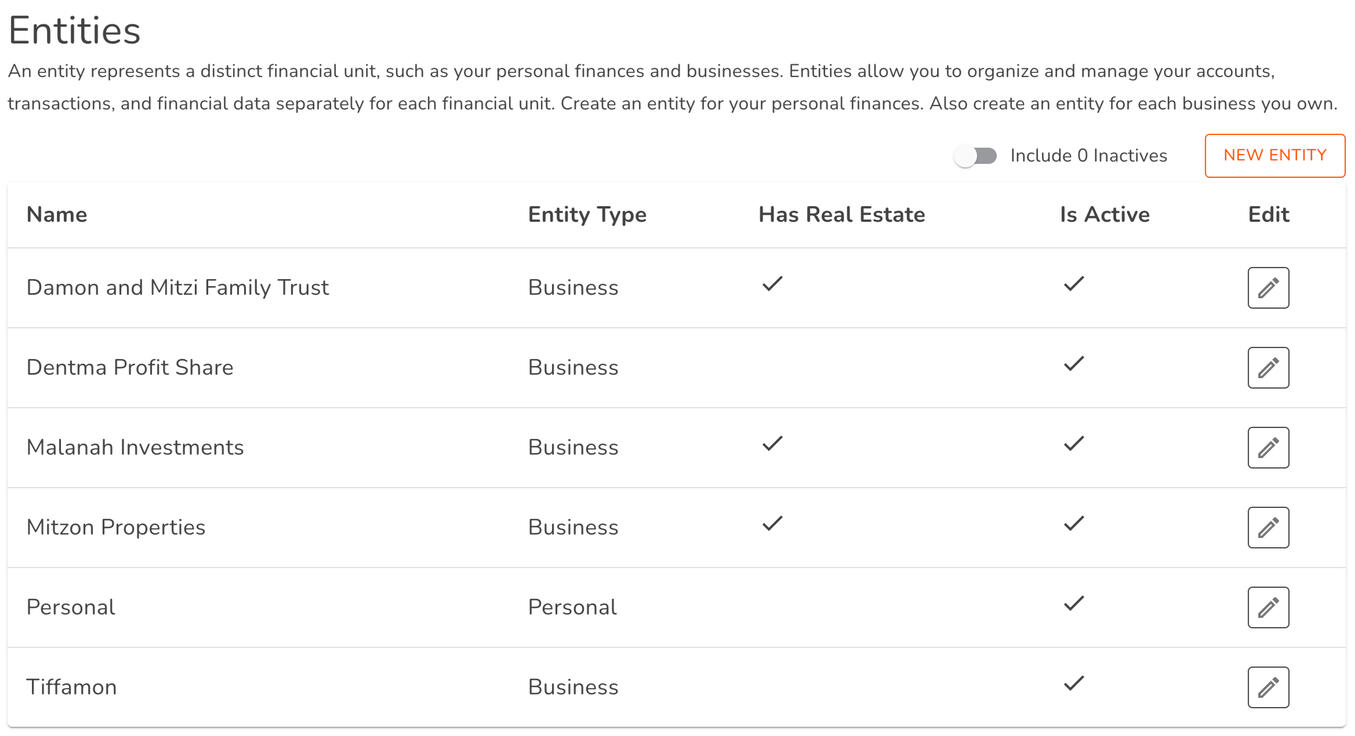Sort by the Name column header
The height and width of the screenshot is (736, 1355).
pyautogui.click(x=57, y=215)
